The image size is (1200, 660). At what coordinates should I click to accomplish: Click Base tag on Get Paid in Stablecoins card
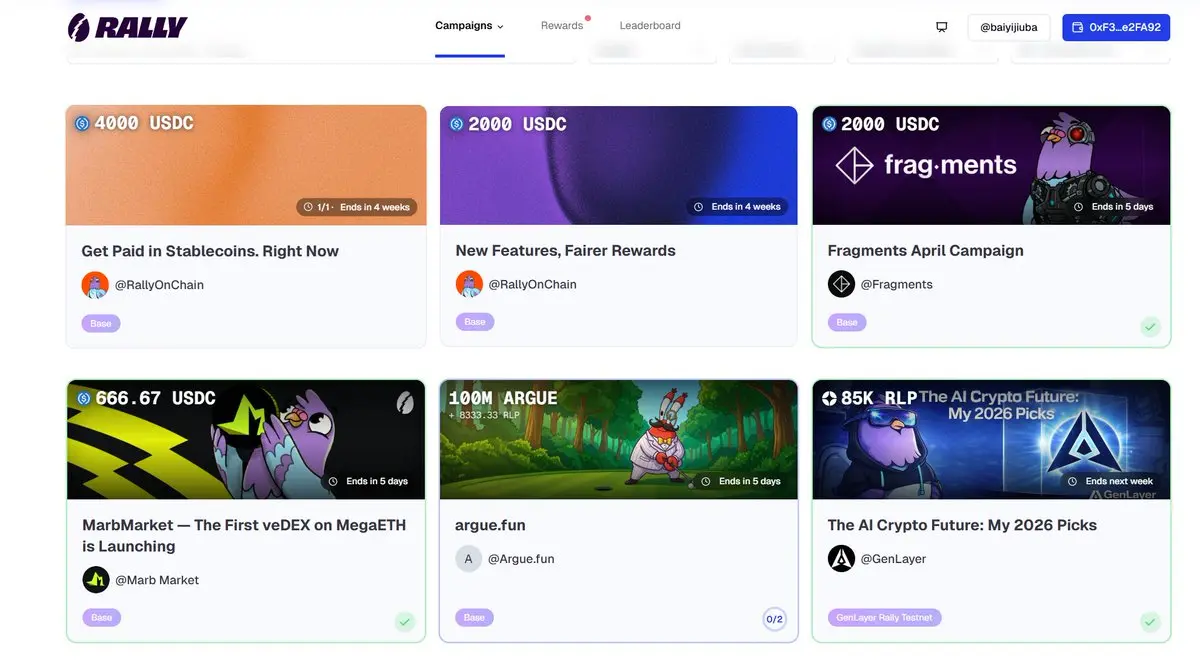click(x=101, y=323)
